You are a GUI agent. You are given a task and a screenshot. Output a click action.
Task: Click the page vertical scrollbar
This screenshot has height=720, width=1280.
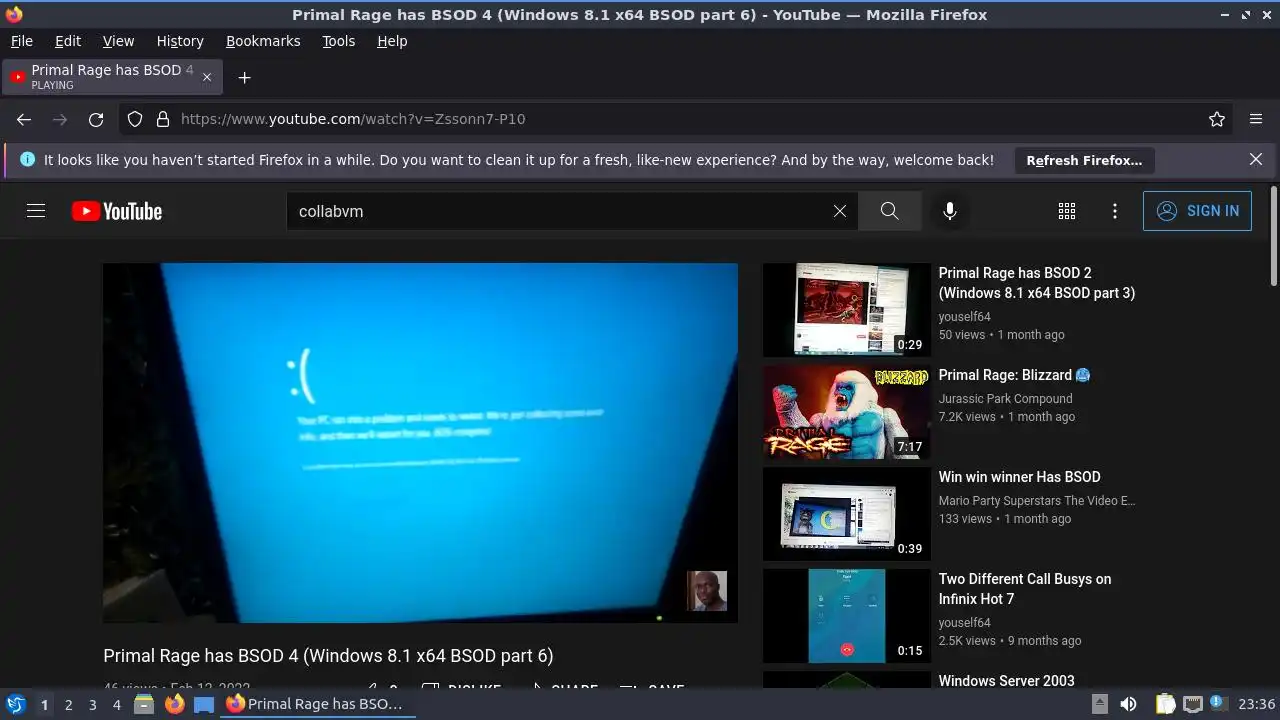pyautogui.click(x=1273, y=235)
